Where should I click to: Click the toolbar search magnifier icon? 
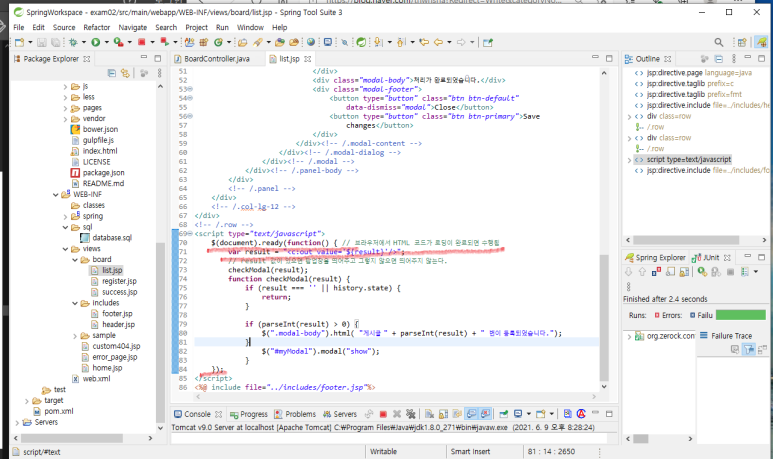click(x=719, y=42)
